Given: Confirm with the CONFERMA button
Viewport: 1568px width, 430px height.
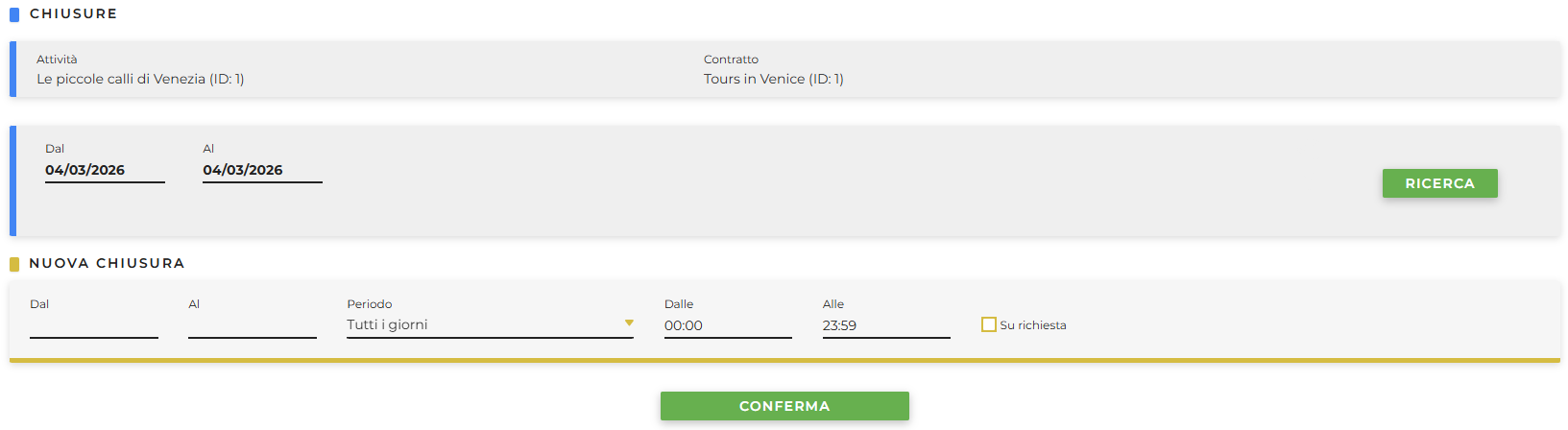Looking at the screenshot, I should click(784, 406).
